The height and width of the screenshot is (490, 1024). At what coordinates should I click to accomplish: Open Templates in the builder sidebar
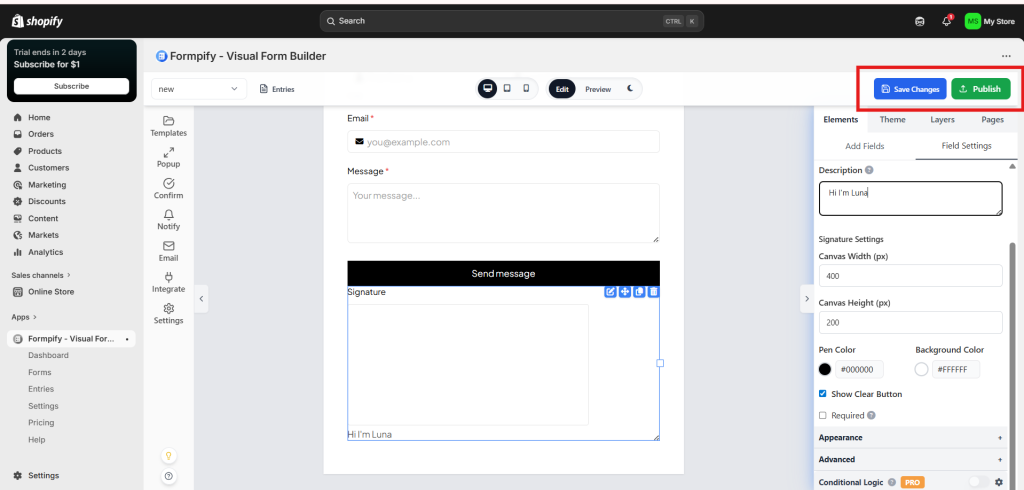click(x=168, y=126)
